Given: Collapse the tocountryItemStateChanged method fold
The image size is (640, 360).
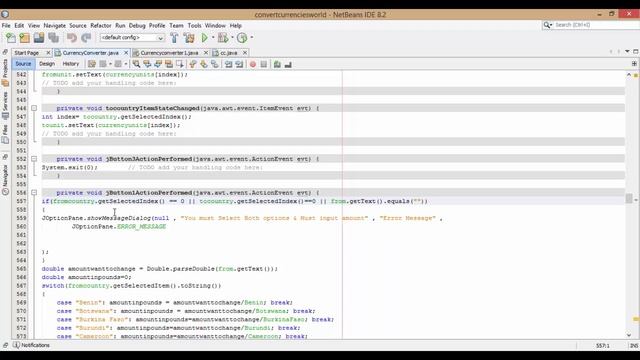Looking at the screenshot, I should [x=34, y=108].
